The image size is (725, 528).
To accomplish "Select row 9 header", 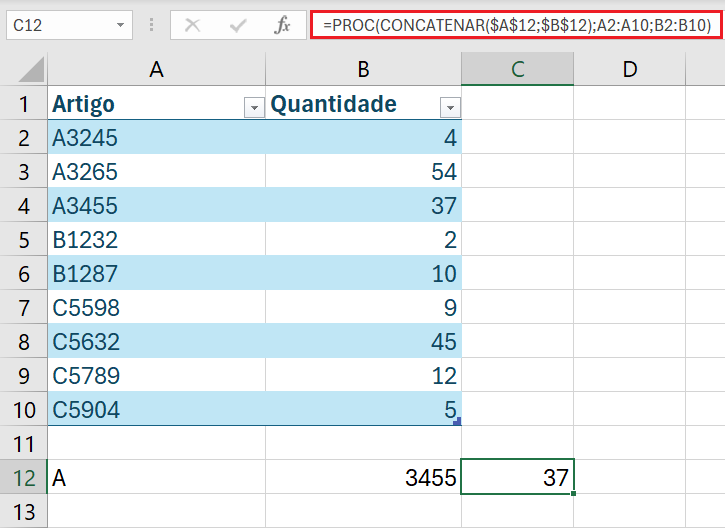I will click(24, 375).
